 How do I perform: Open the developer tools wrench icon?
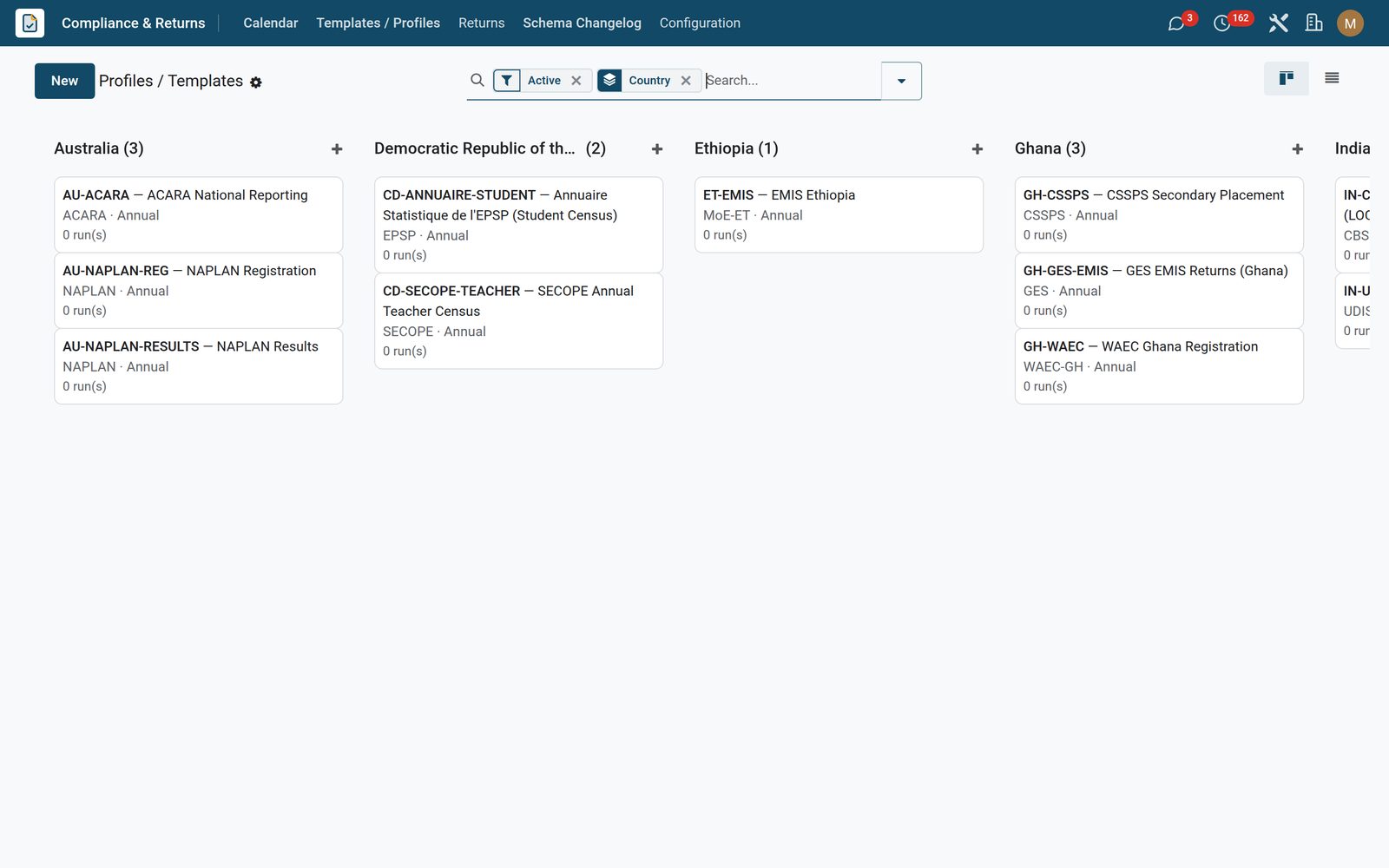click(x=1278, y=23)
